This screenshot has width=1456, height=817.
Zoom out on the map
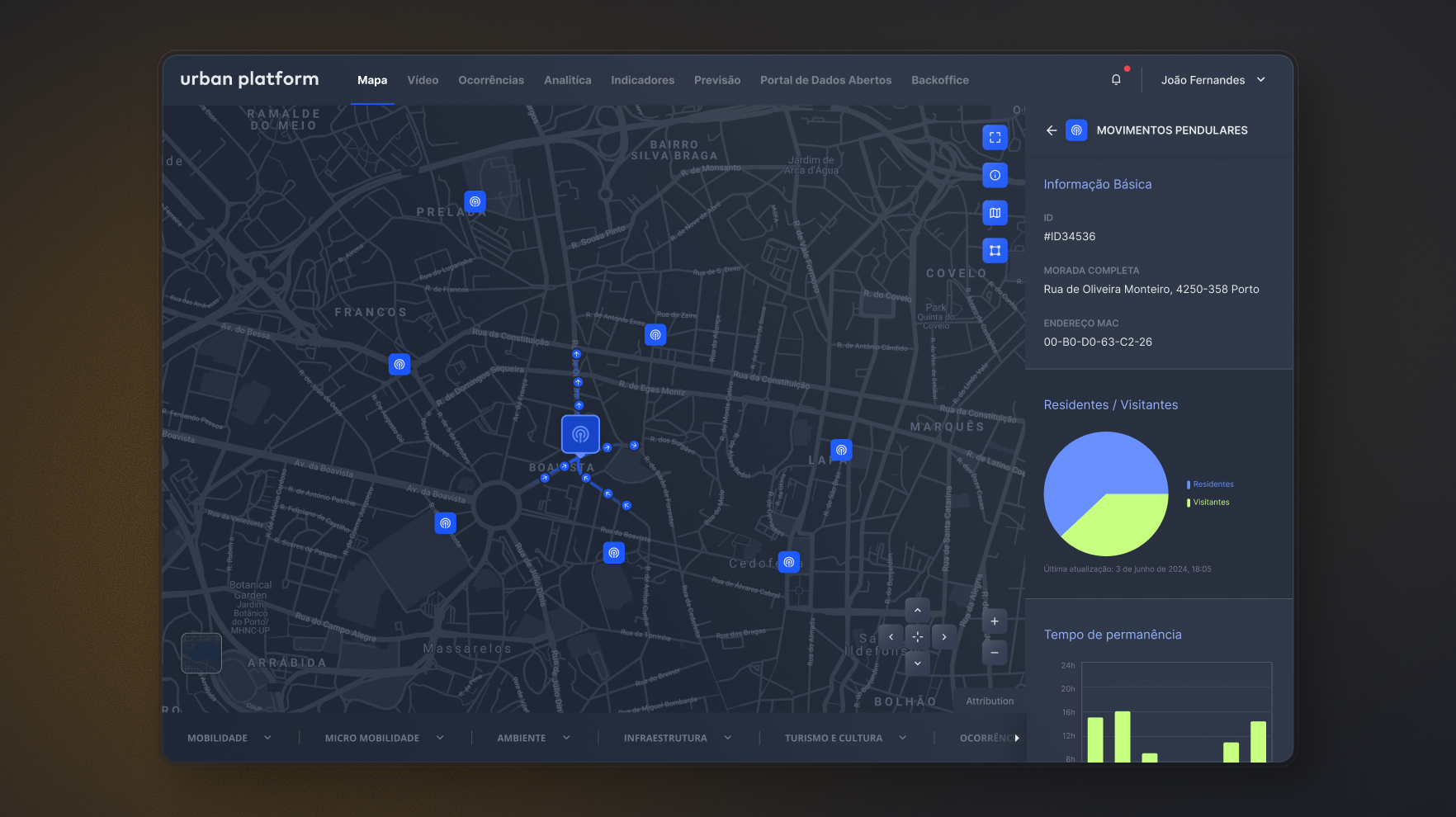tap(995, 653)
